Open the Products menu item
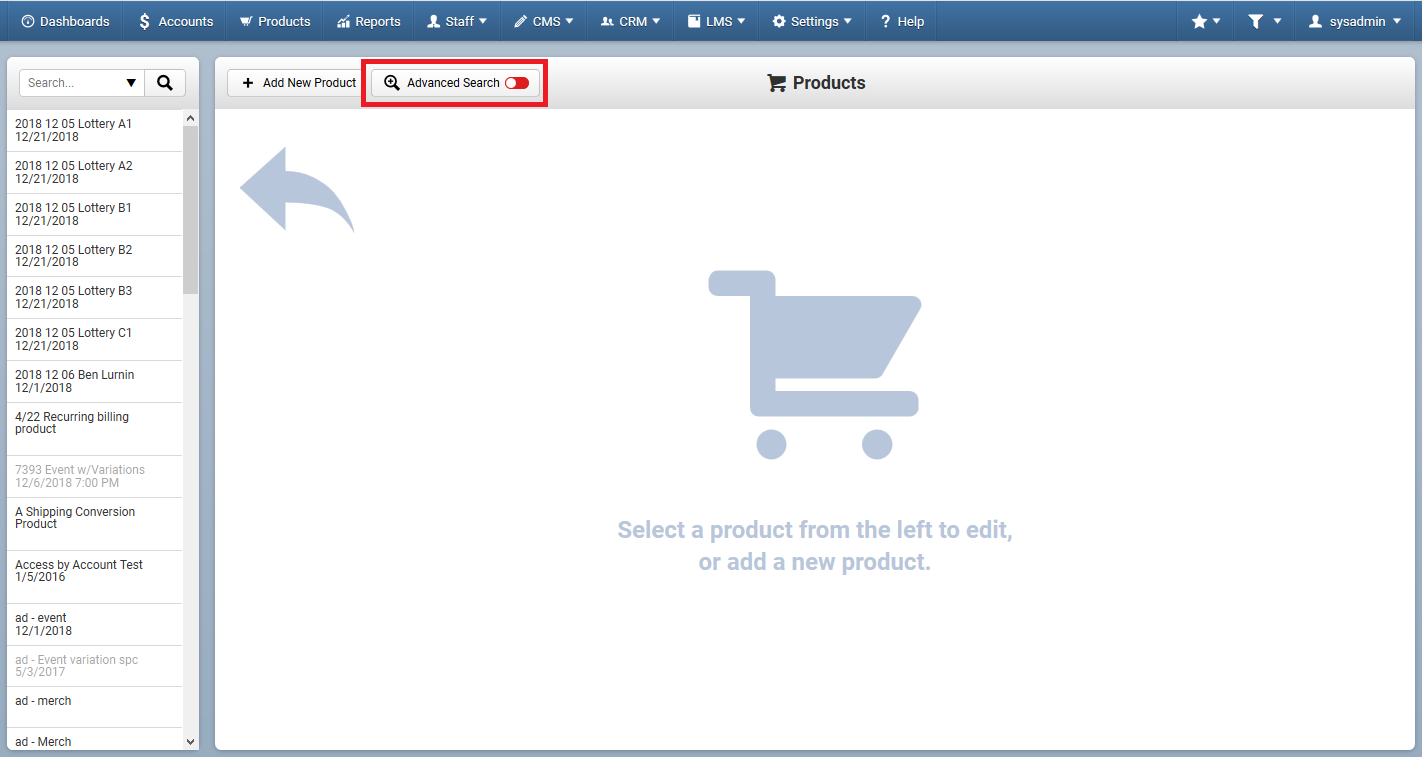 pyautogui.click(x=275, y=21)
